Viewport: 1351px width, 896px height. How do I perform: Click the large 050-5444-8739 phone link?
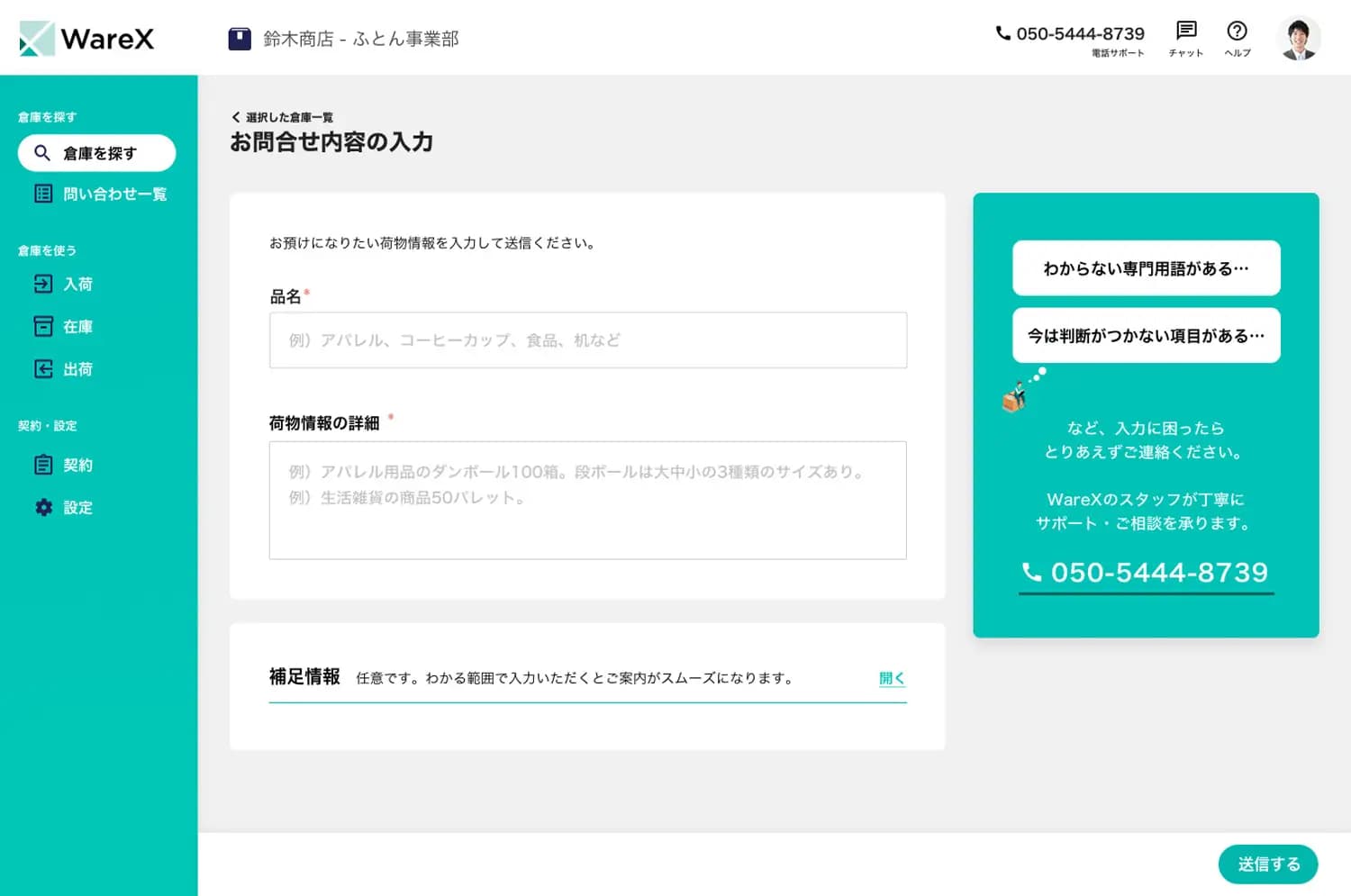(1146, 573)
